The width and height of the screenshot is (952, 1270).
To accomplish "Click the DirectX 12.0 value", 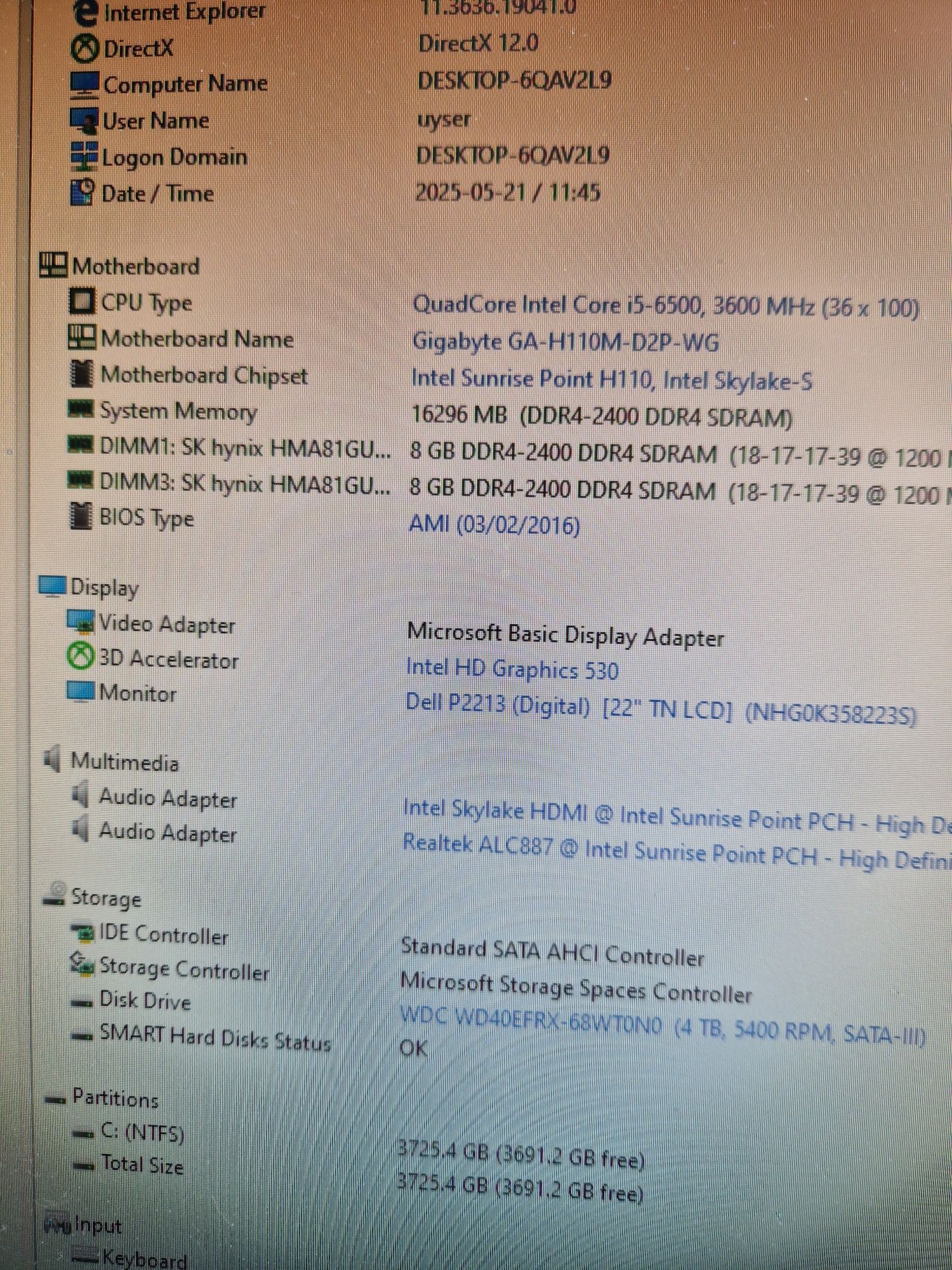I will 479,43.
